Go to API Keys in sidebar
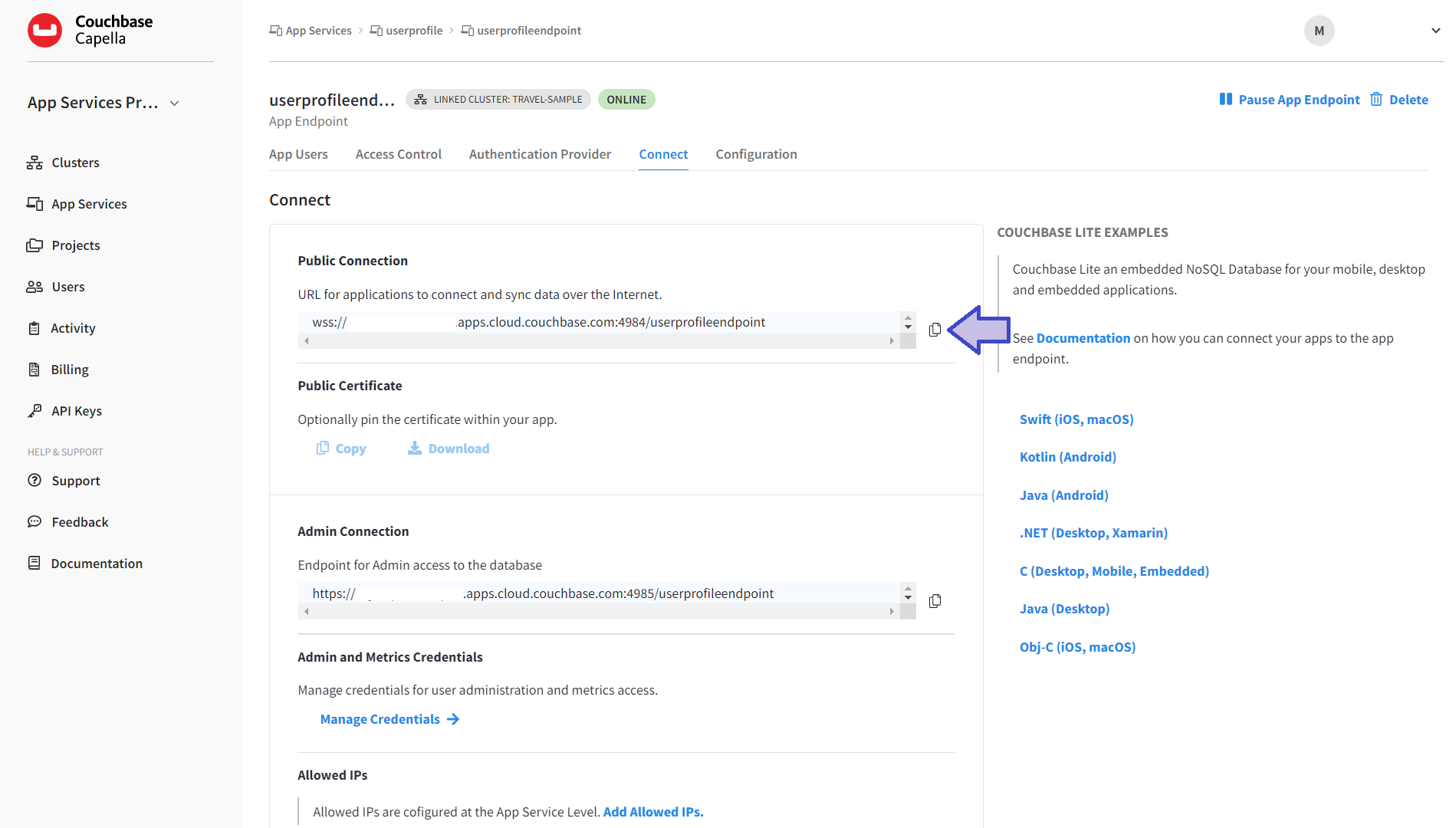The width and height of the screenshot is (1456, 828). [x=76, y=411]
